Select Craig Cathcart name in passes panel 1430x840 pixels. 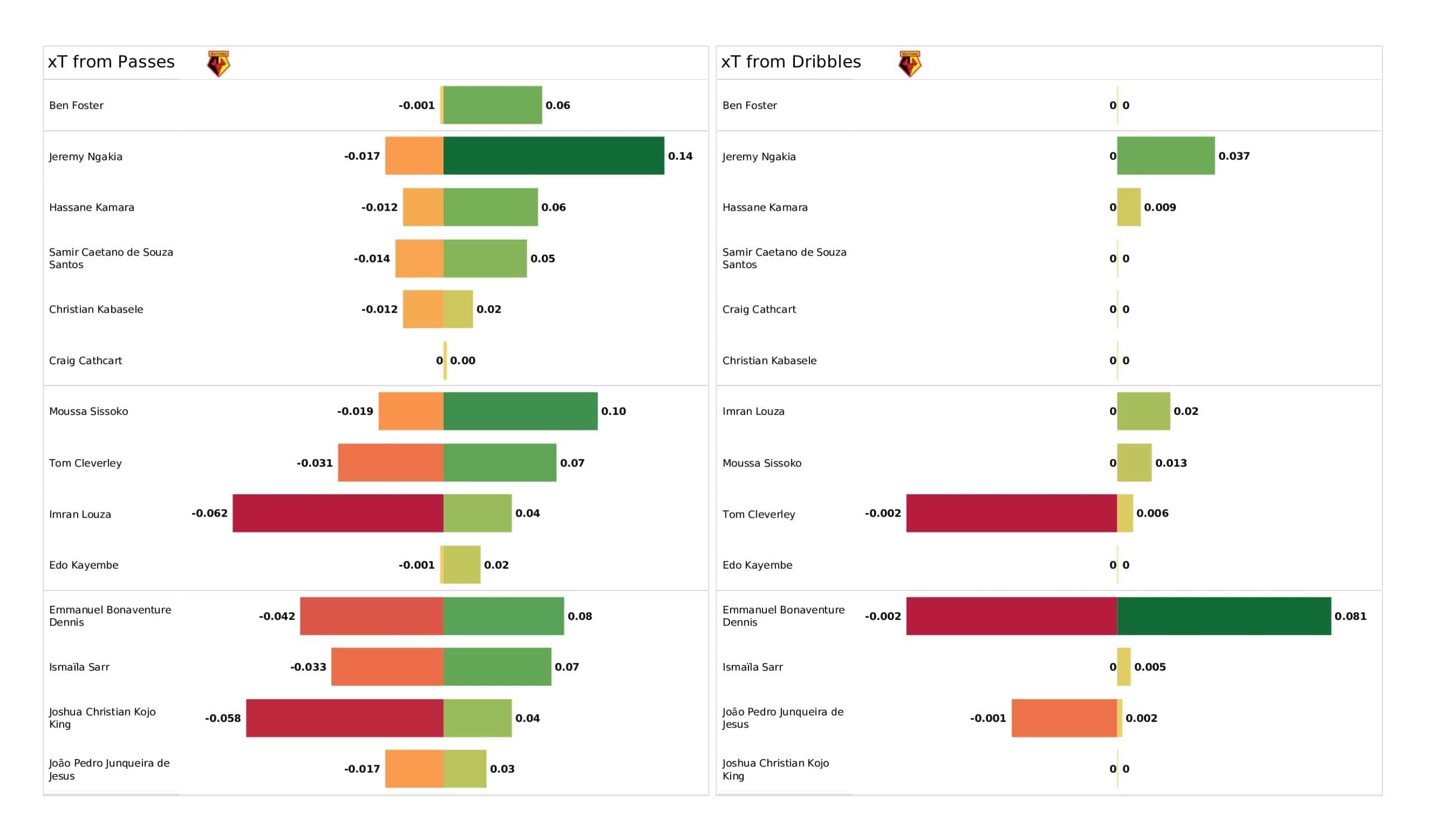point(85,361)
